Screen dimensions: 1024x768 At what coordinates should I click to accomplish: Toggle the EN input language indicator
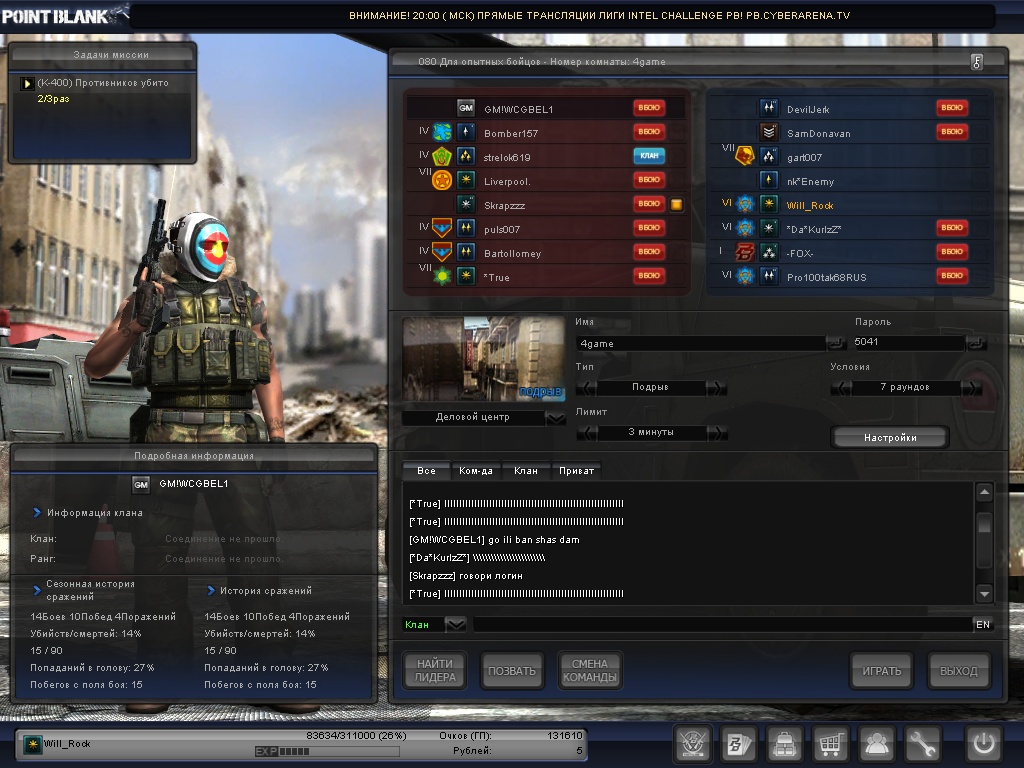[x=983, y=625]
